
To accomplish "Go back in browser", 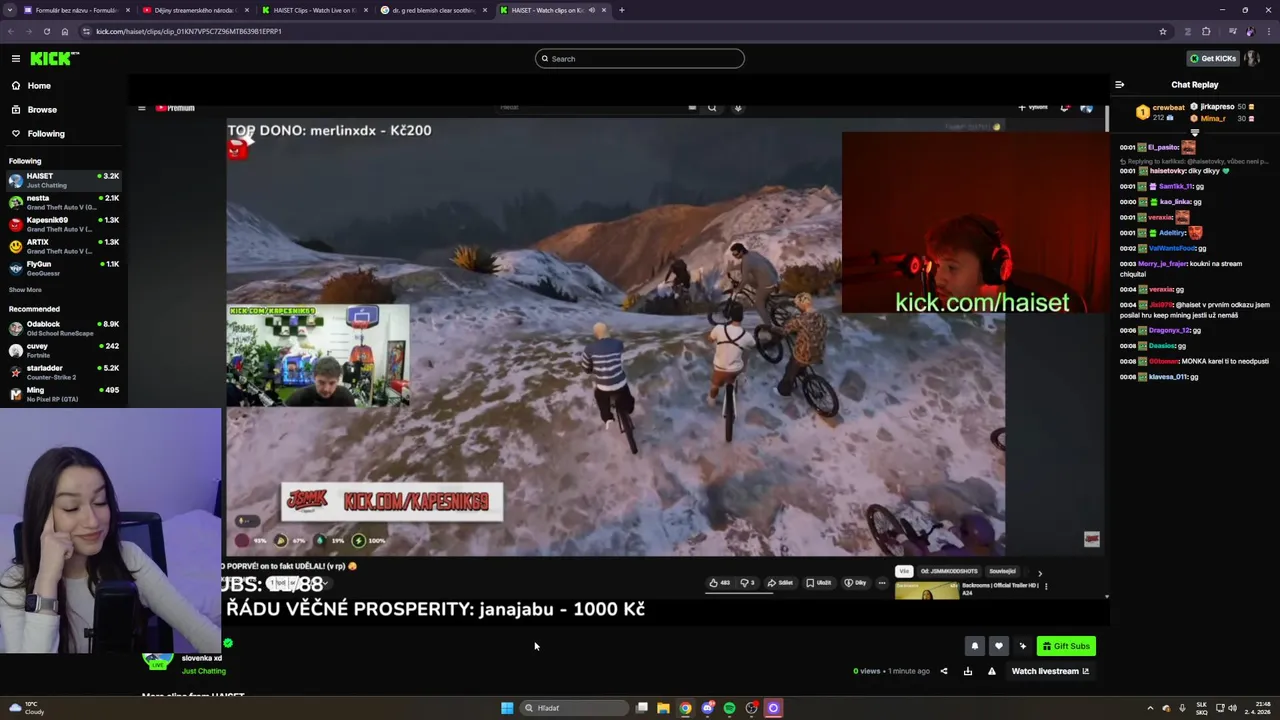I will coord(11,31).
